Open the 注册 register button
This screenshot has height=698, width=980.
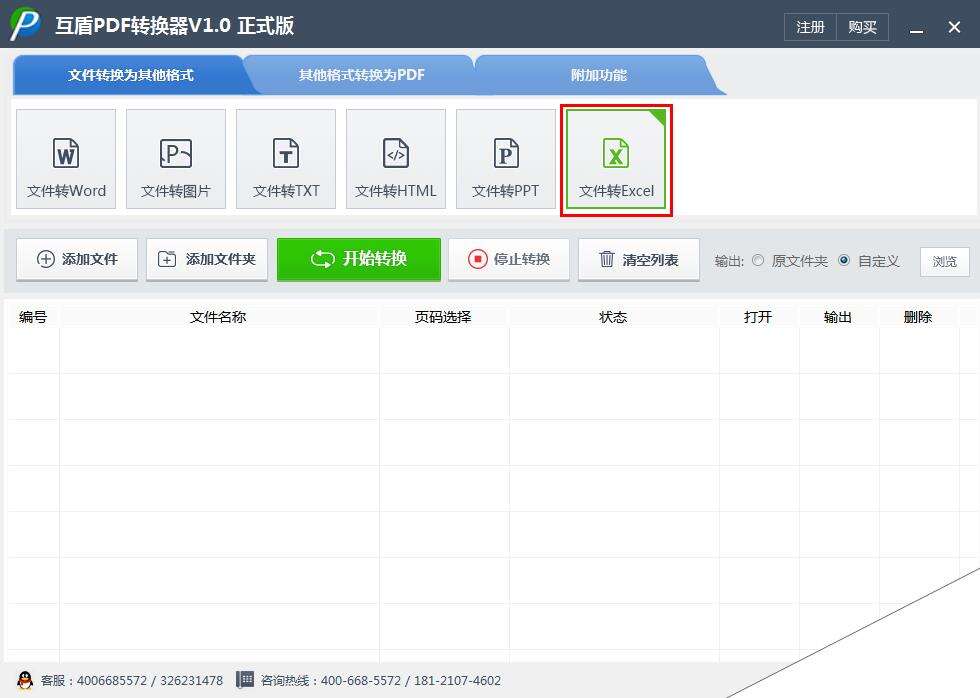coord(810,27)
